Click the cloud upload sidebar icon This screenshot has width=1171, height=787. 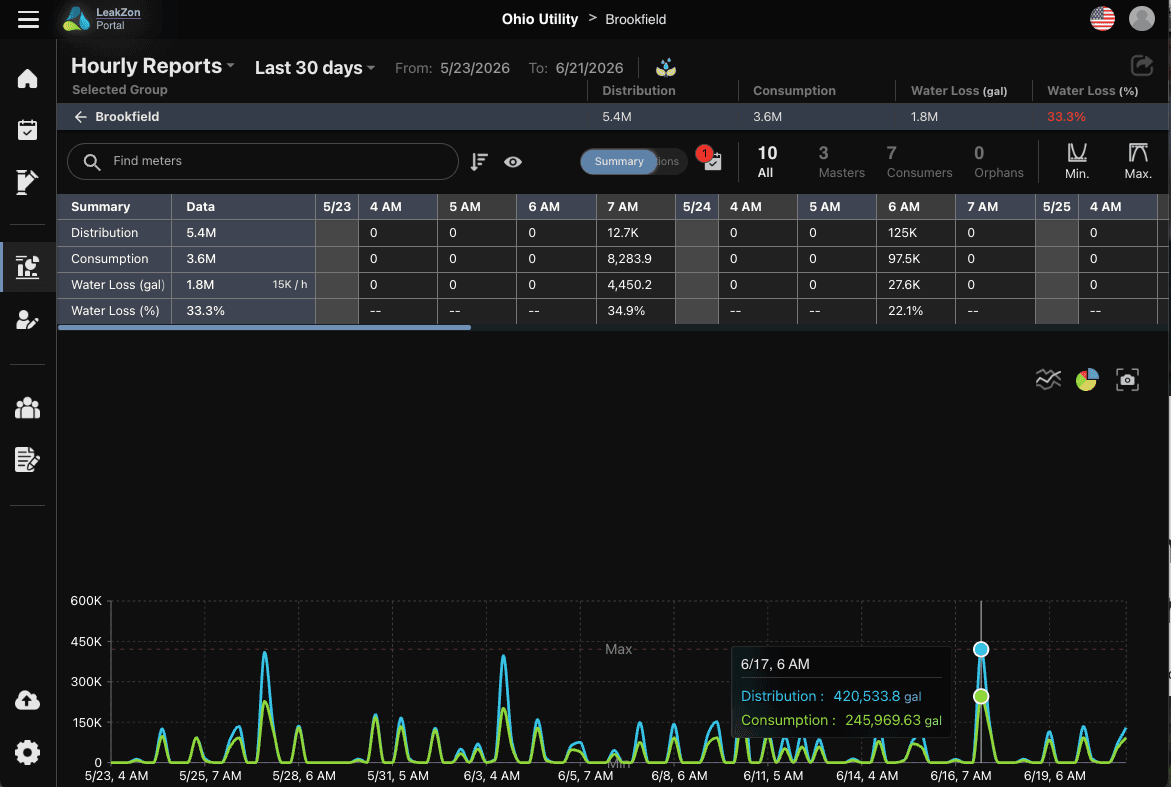(28, 700)
